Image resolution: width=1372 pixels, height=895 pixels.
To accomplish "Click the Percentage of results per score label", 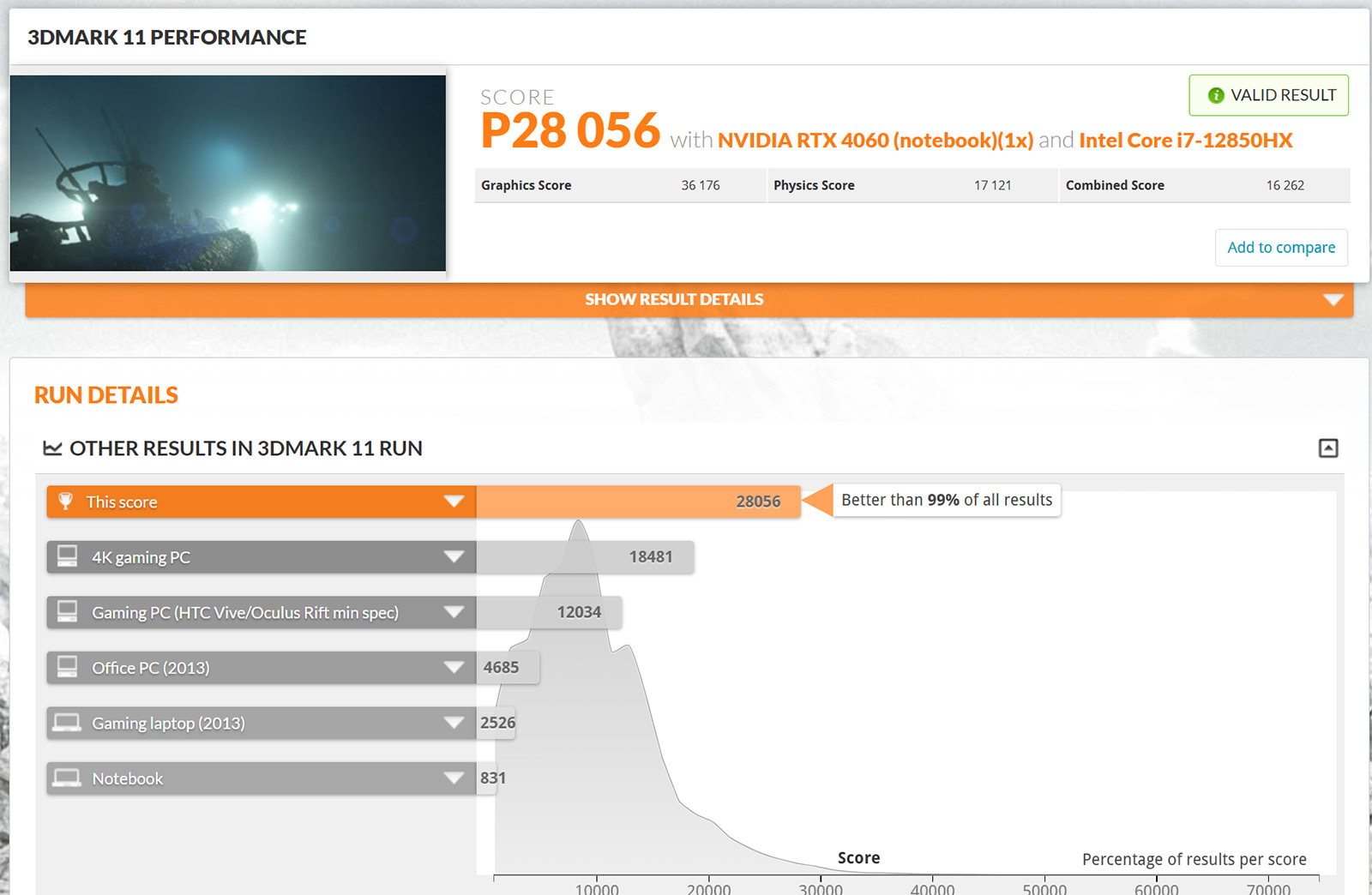I will tap(1194, 859).
